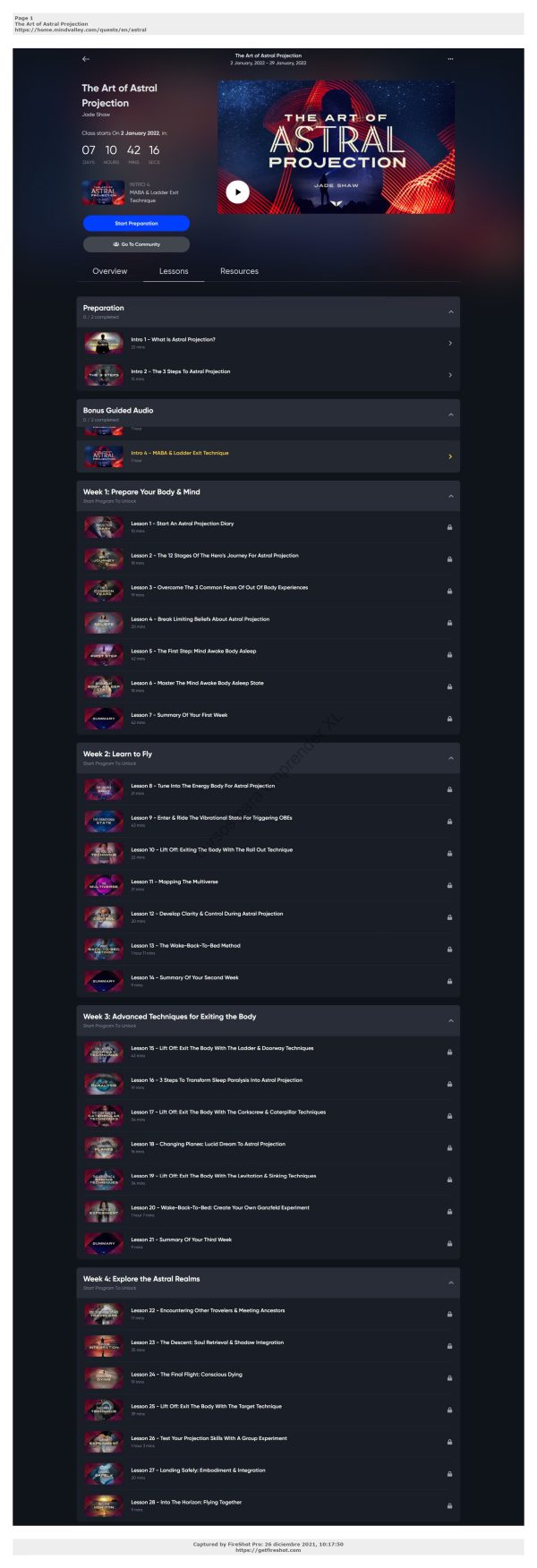Click the Start Preparation button

point(136,224)
